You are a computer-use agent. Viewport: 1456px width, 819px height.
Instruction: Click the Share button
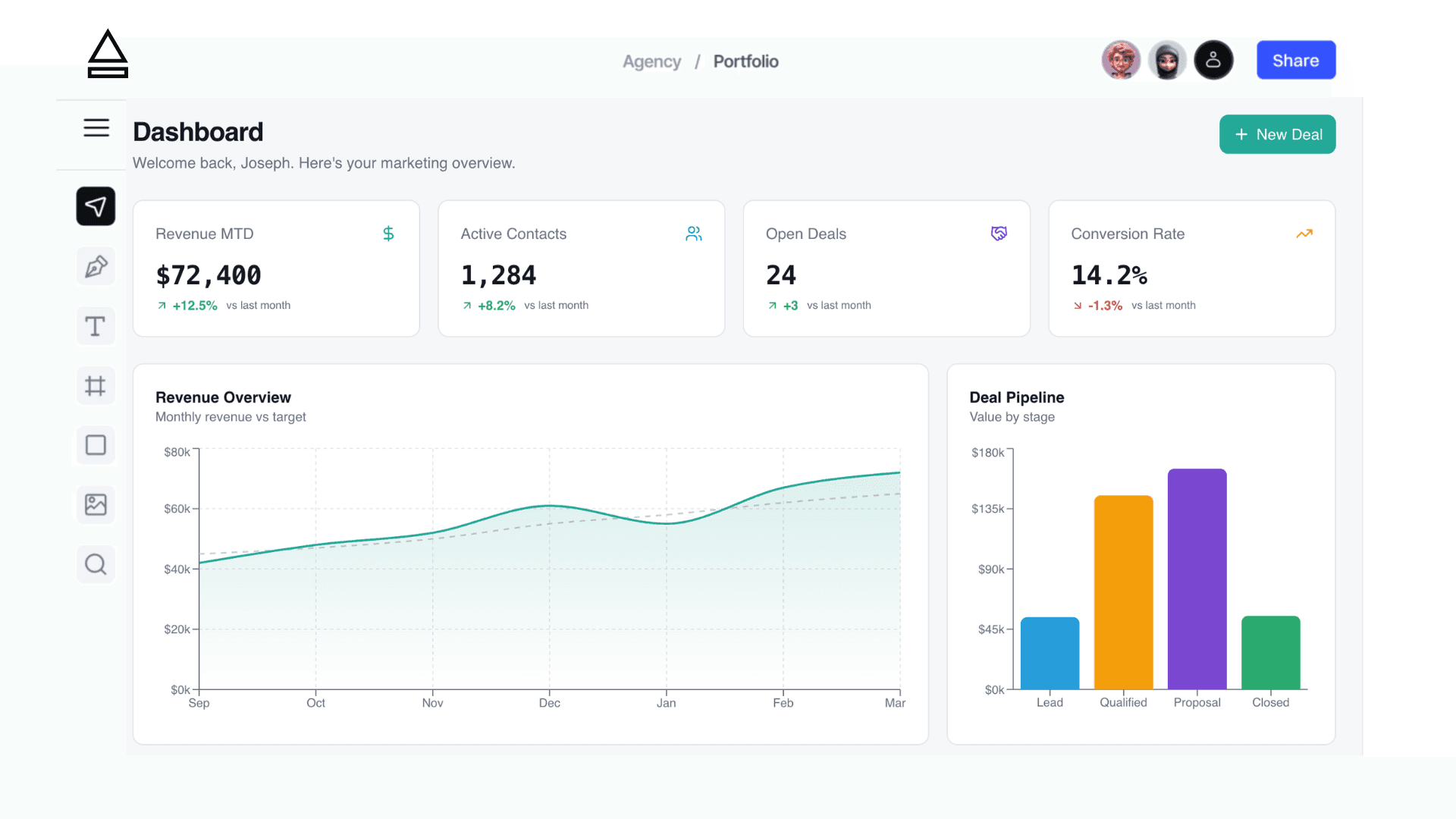pyautogui.click(x=1295, y=61)
